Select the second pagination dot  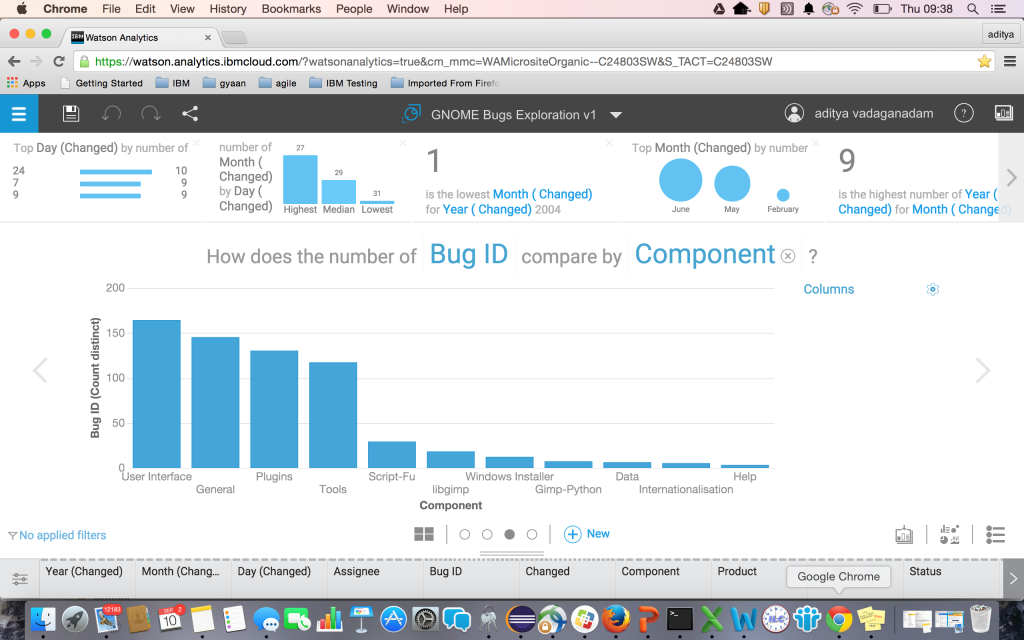(x=487, y=534)
